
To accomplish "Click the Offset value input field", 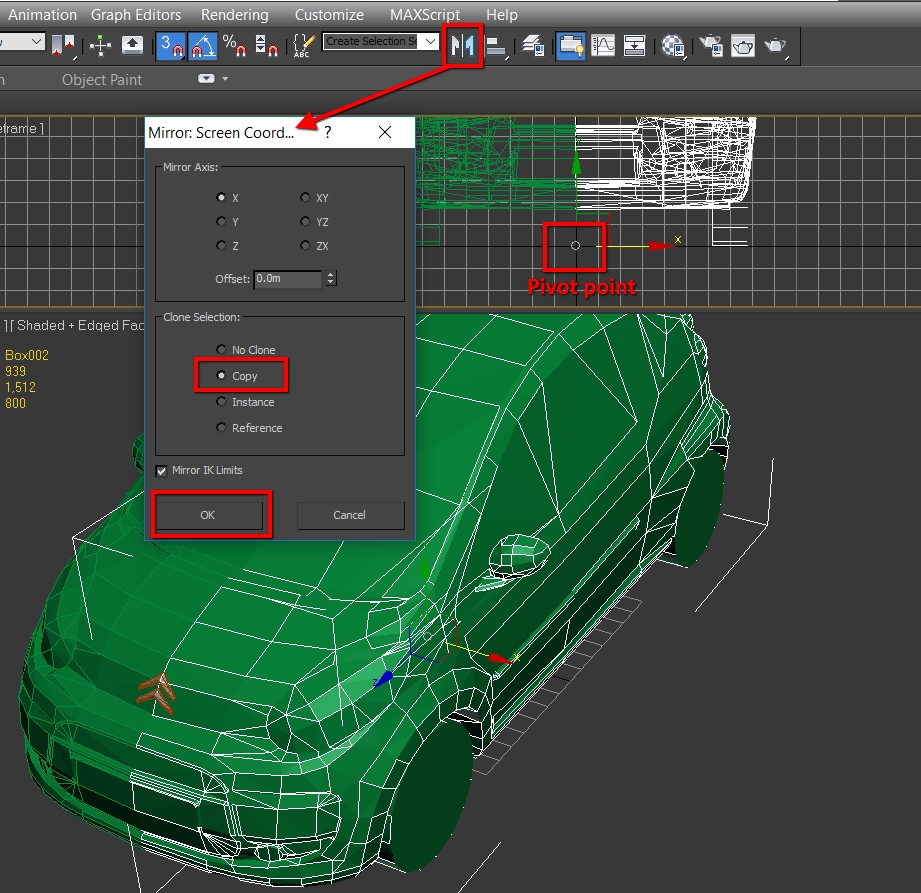I will point(287,279).
